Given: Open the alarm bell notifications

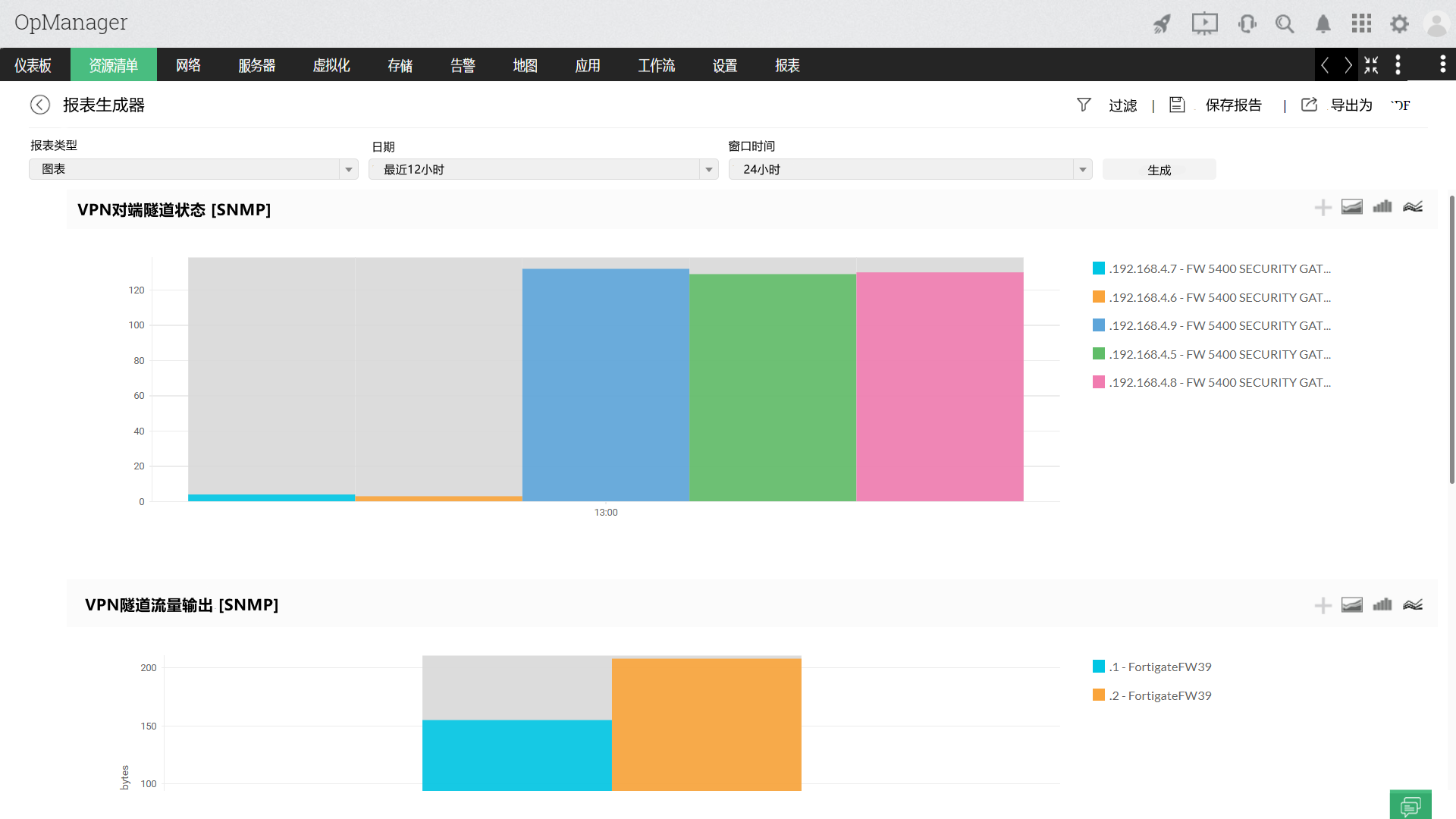Looking at the screenshot, I should [x=1323, y=24].
